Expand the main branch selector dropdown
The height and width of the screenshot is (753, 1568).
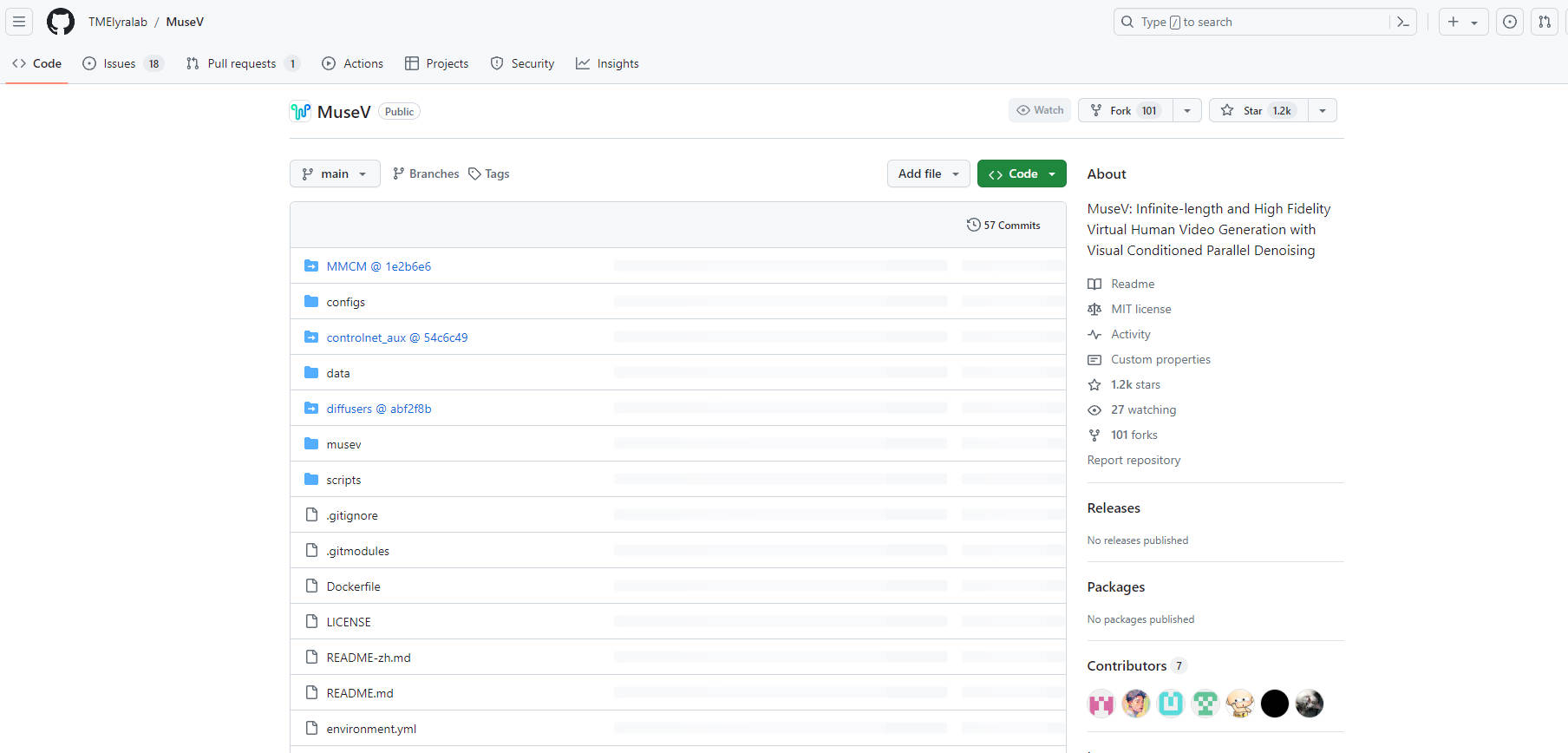pyautogui.click(x=335, y=174)
